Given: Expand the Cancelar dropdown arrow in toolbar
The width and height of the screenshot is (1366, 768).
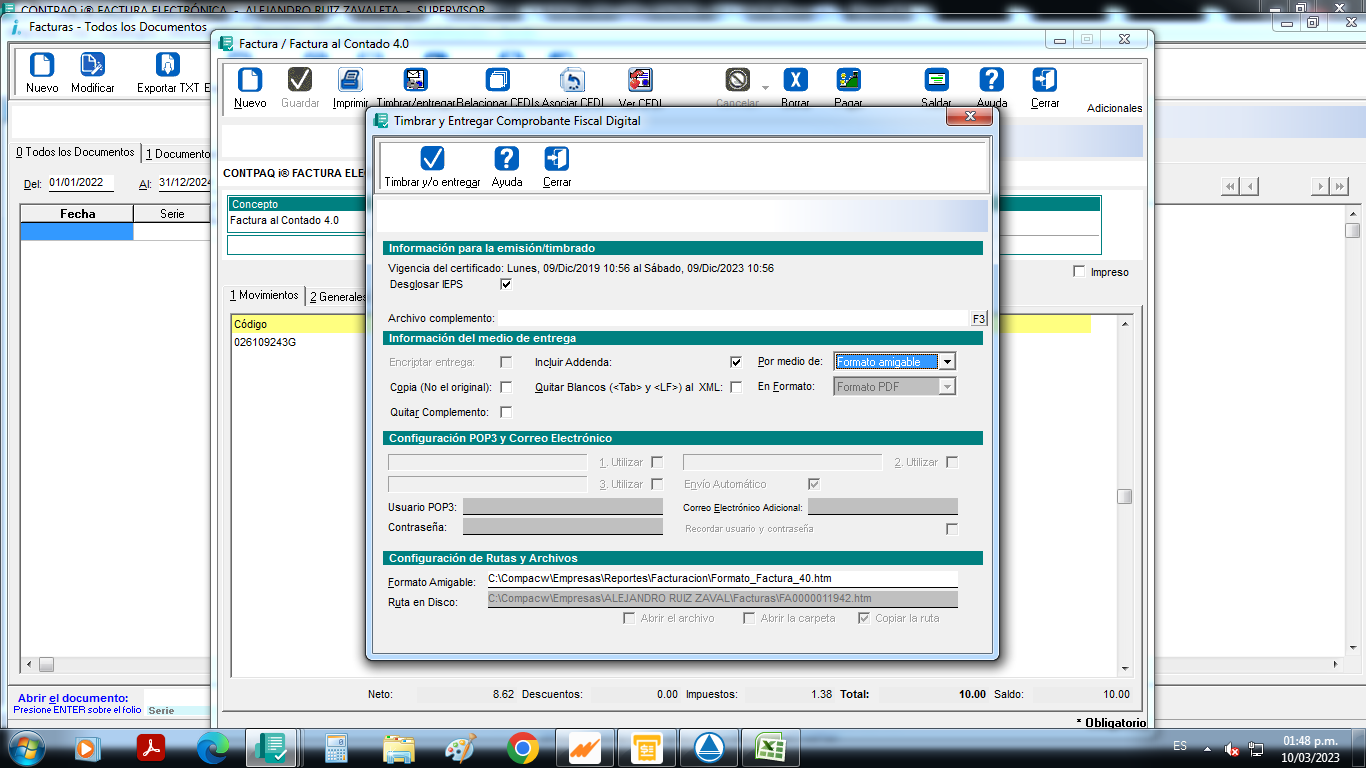Looking at the screenshot, I should (x=766, y=88).
